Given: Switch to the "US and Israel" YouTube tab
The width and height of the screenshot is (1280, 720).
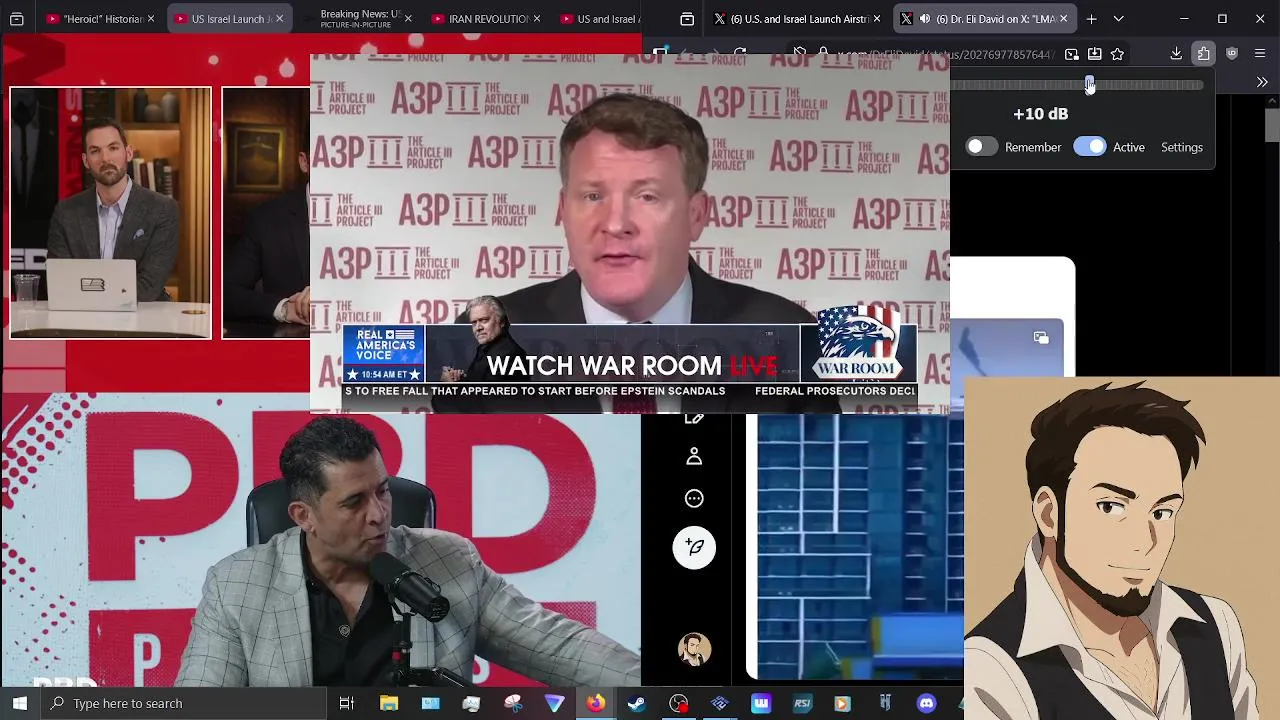Looking at the screenshot, I should [600, 19].
